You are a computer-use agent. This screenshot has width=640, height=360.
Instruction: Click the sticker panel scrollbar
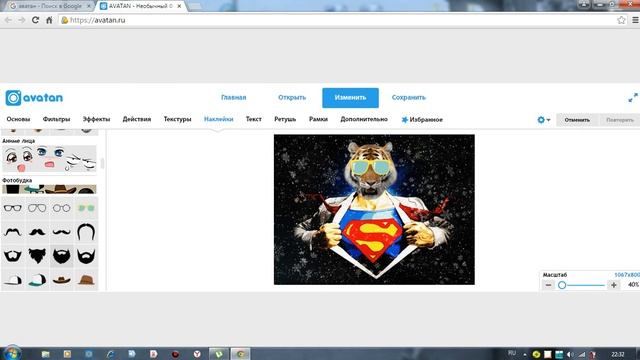coord(102,163)
